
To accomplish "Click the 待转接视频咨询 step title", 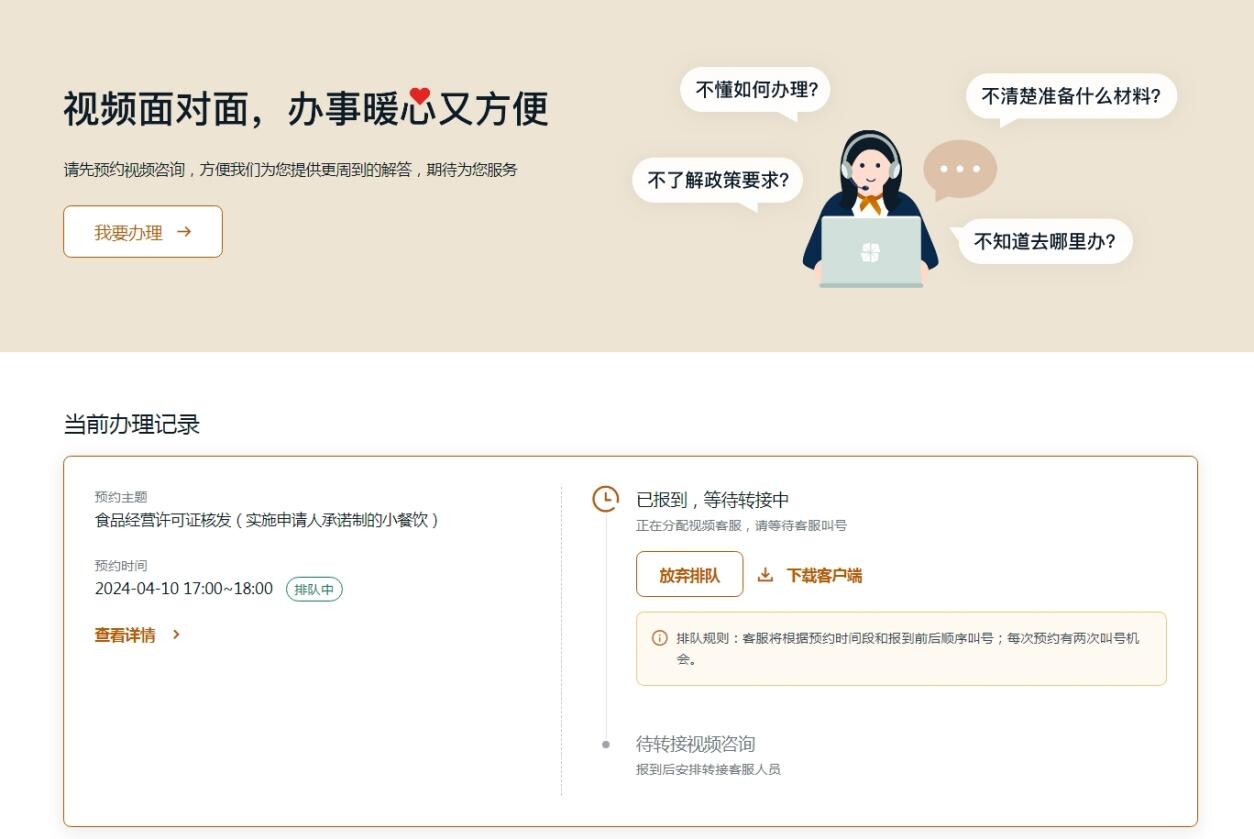I will tap(695, 744).
